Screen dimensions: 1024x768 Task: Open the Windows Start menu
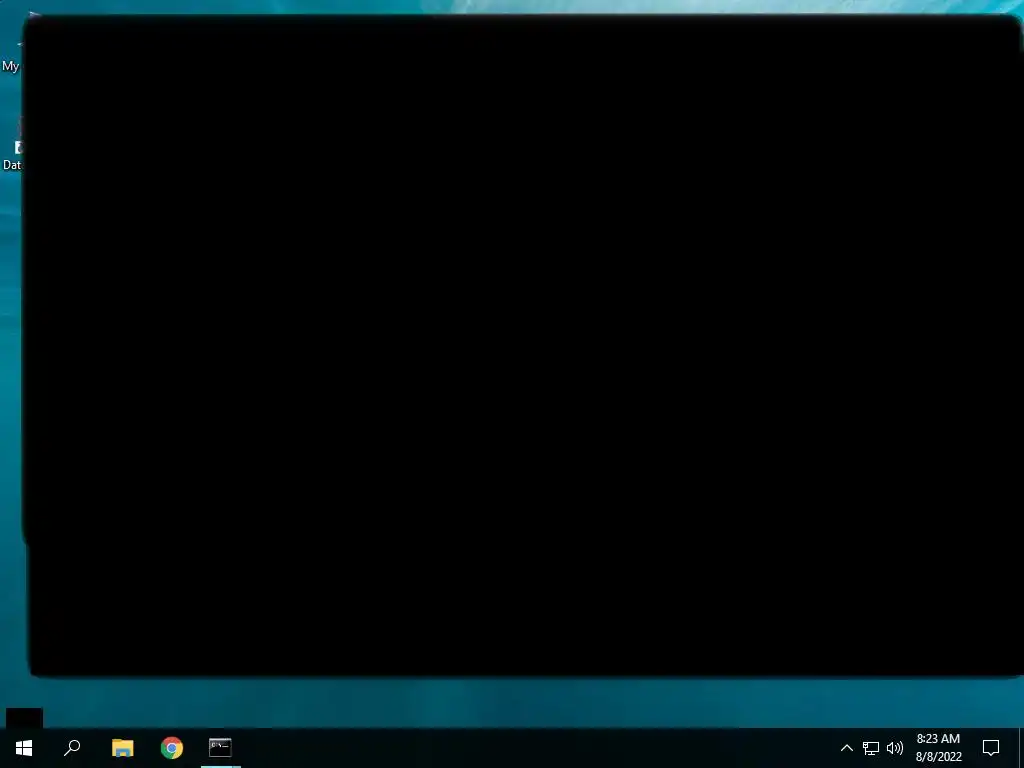(x=24, y=748)
